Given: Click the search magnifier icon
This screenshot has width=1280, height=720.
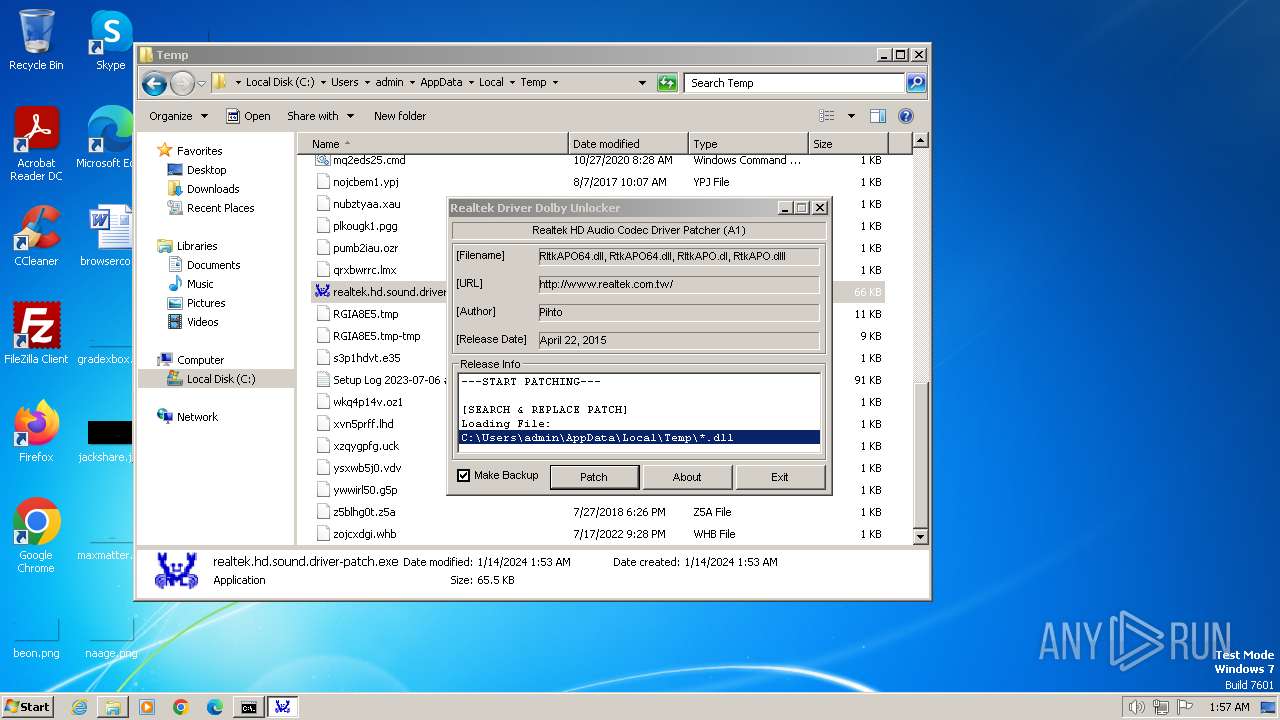Looking at the screenshot, I should click(x=915, y=83).
